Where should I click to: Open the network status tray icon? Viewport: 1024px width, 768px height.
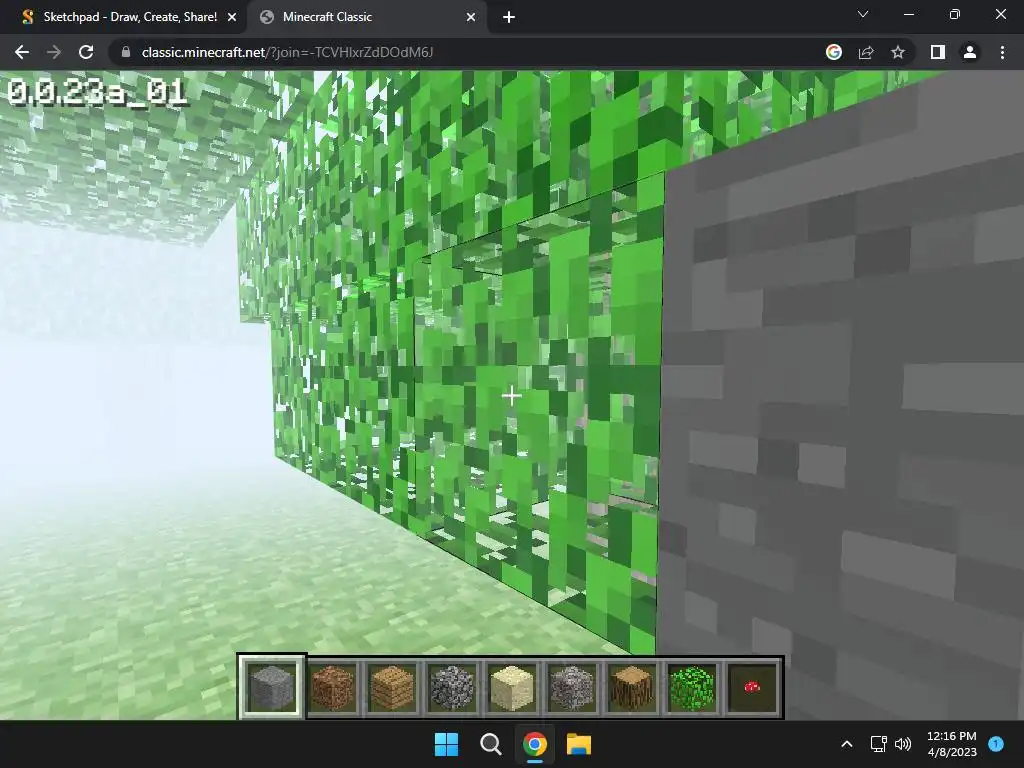coord(879,744)
